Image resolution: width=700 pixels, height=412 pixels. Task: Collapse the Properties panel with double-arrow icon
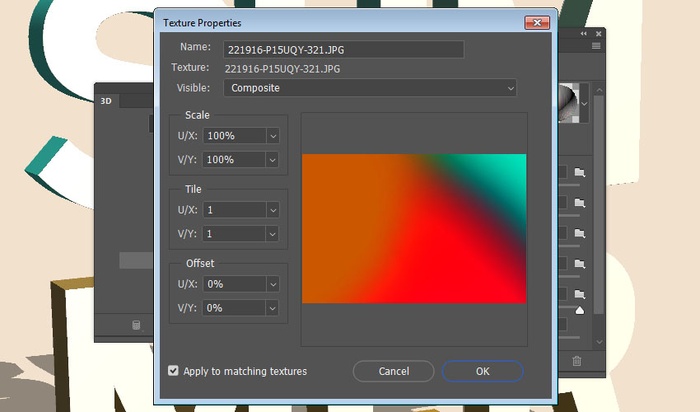pyautogui.click(x=583, y=34)
